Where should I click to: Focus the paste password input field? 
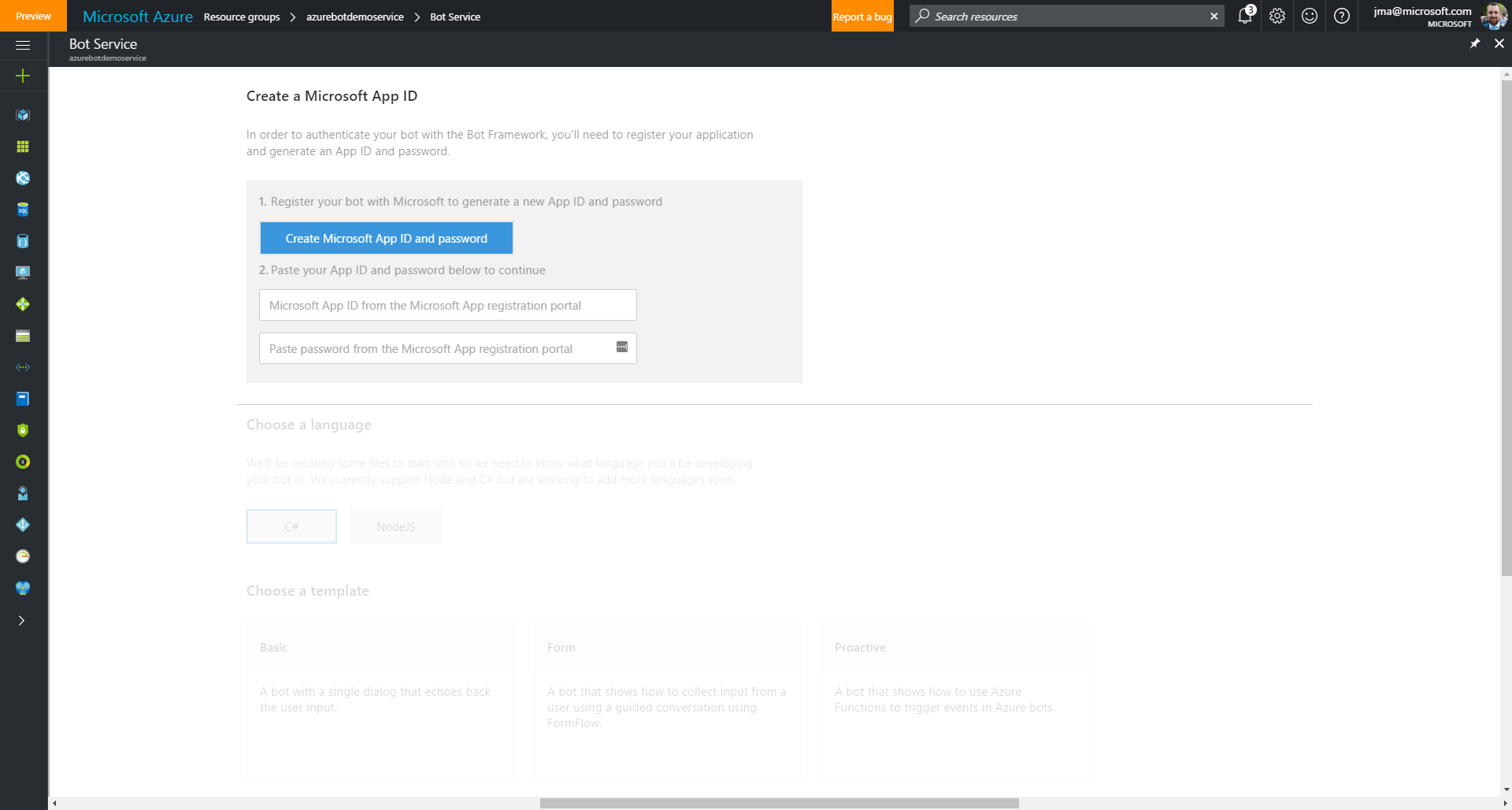tap(447, 348)
